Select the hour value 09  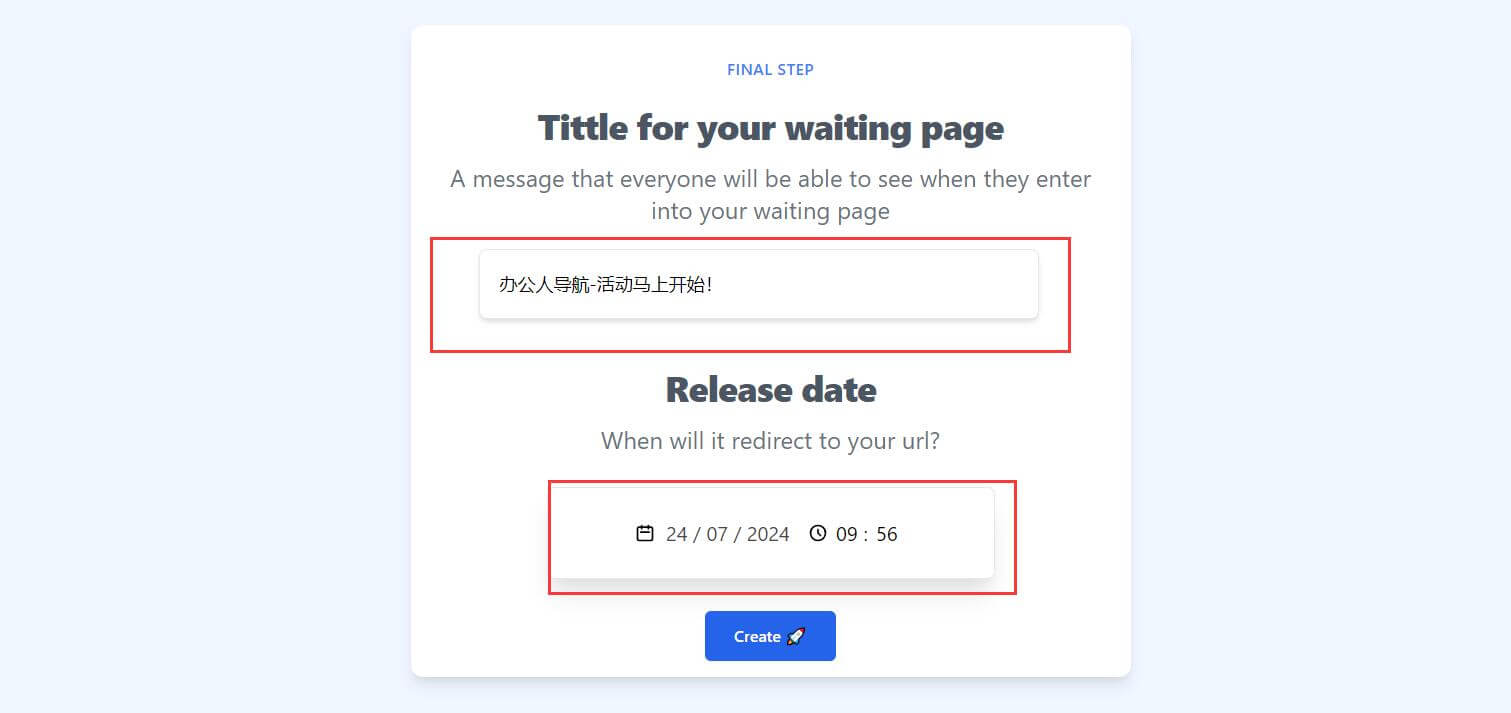847,534
